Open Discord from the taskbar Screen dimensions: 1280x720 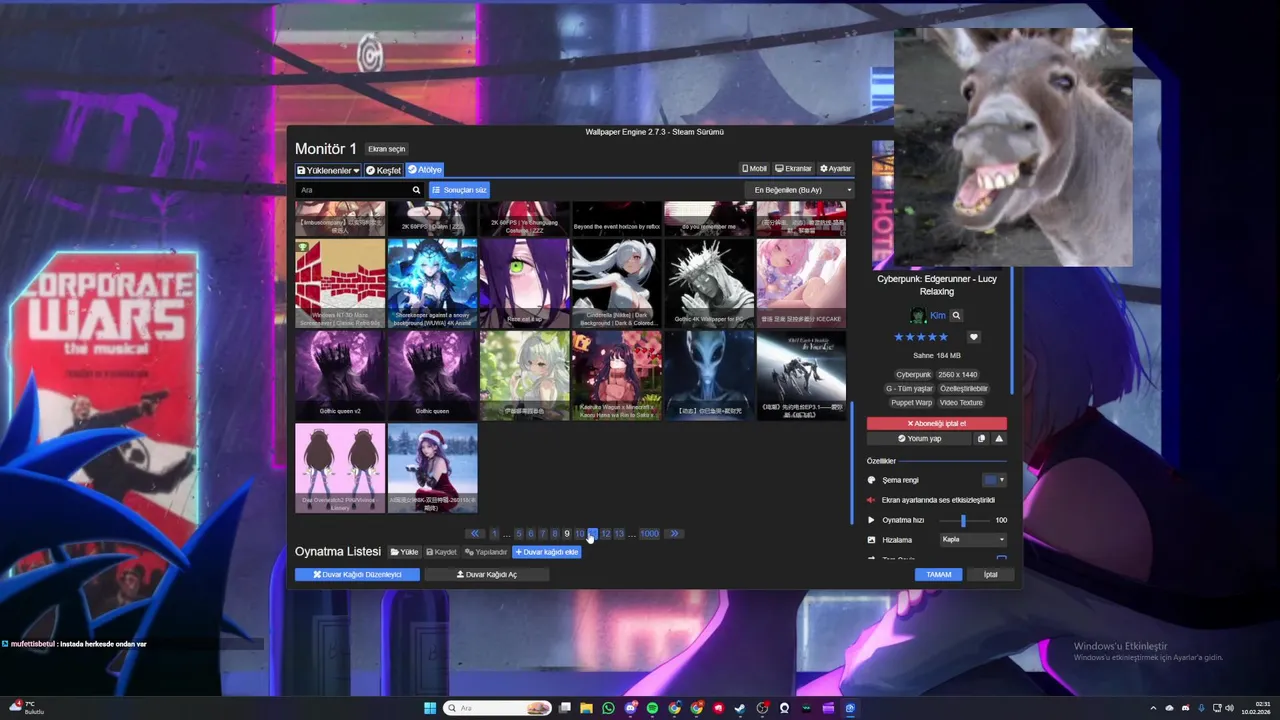click(630, 708)
